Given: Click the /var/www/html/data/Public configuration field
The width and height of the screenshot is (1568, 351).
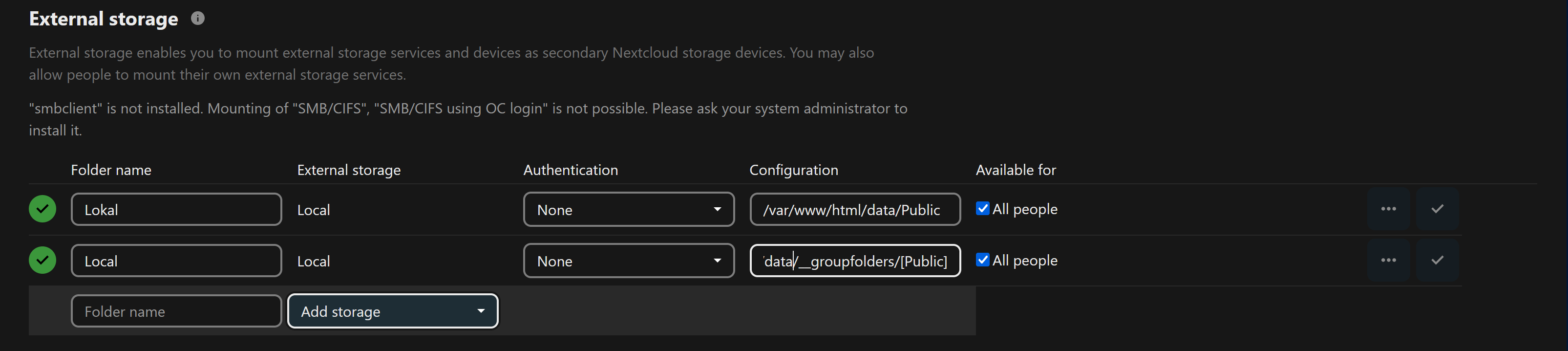Looking at the screenshot, I should (855, 210).
